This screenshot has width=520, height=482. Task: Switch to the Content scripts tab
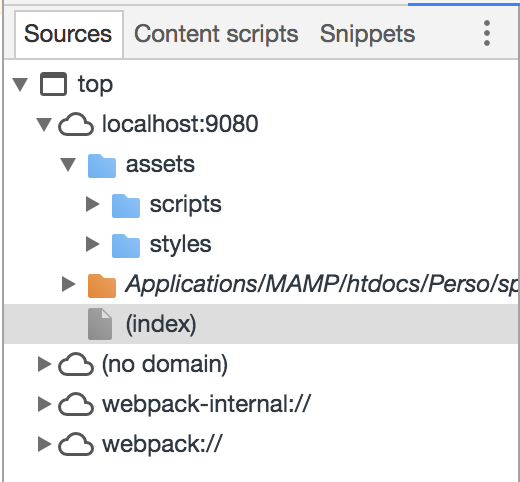pos(216,34)
